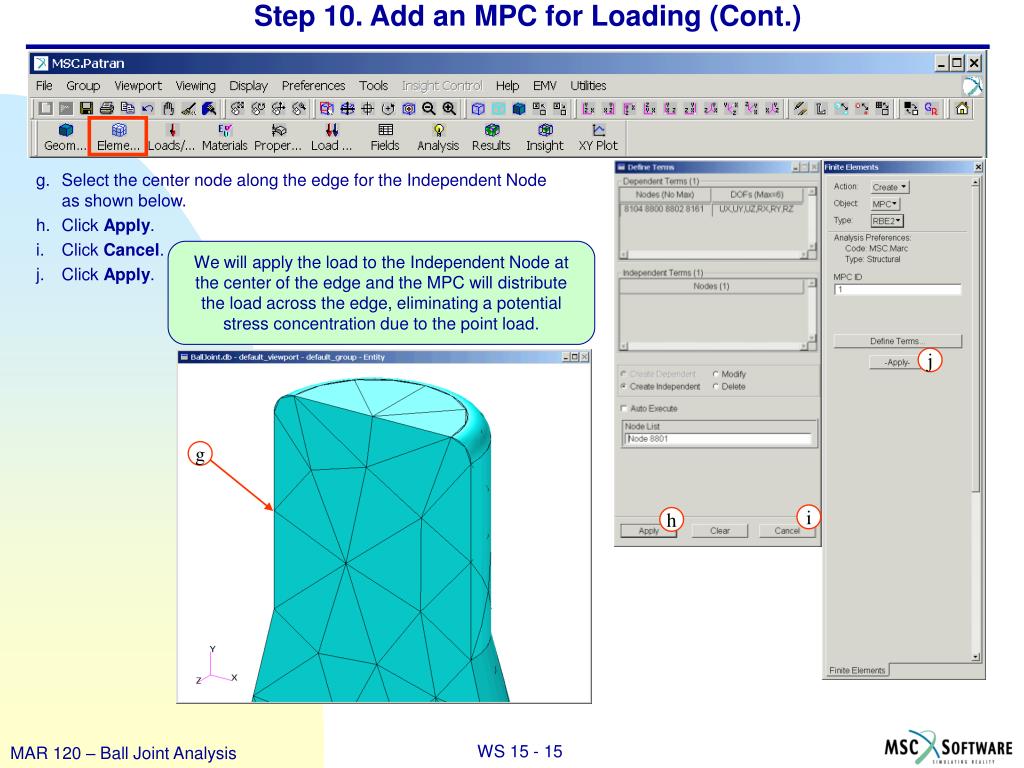The width and height of the screenshot is (1024, 768).
Task: Click the Define Terms... button
Action: (897, 341)
